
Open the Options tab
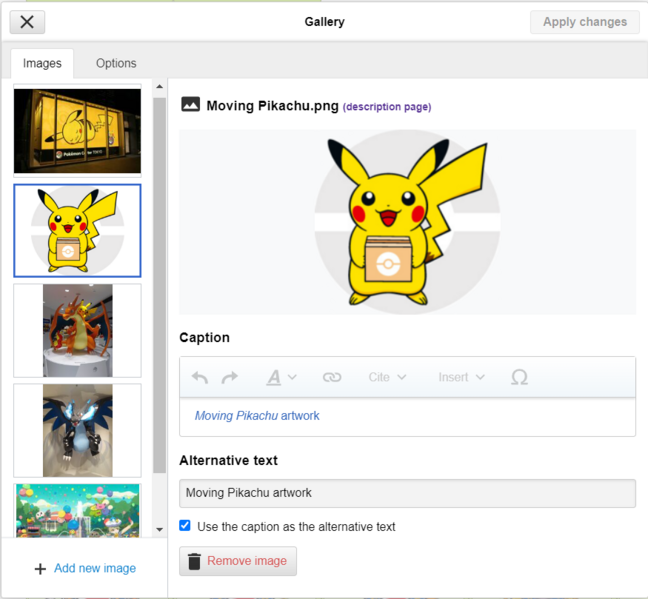[116, 63]
